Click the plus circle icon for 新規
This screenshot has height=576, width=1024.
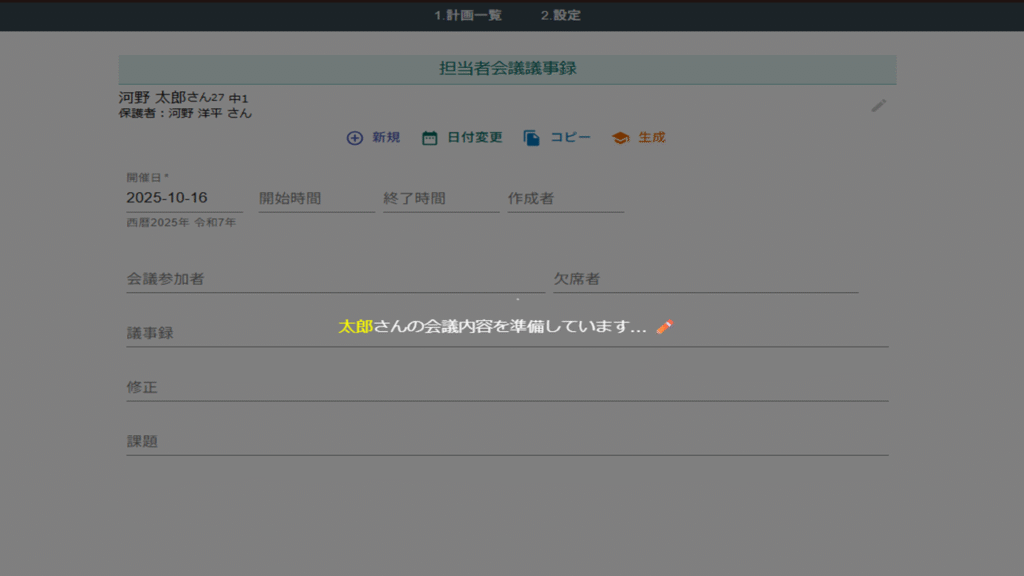pyautogui.click(x=355, y=138)
